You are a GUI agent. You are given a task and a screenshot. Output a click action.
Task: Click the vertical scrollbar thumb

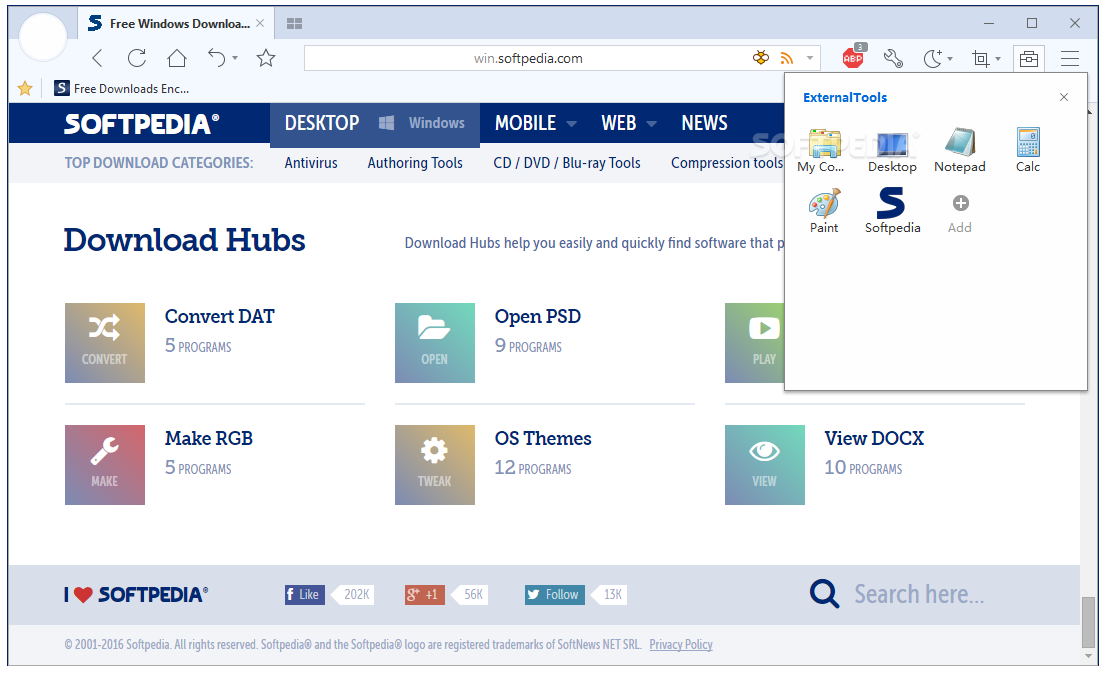[x=1088, y=621]
